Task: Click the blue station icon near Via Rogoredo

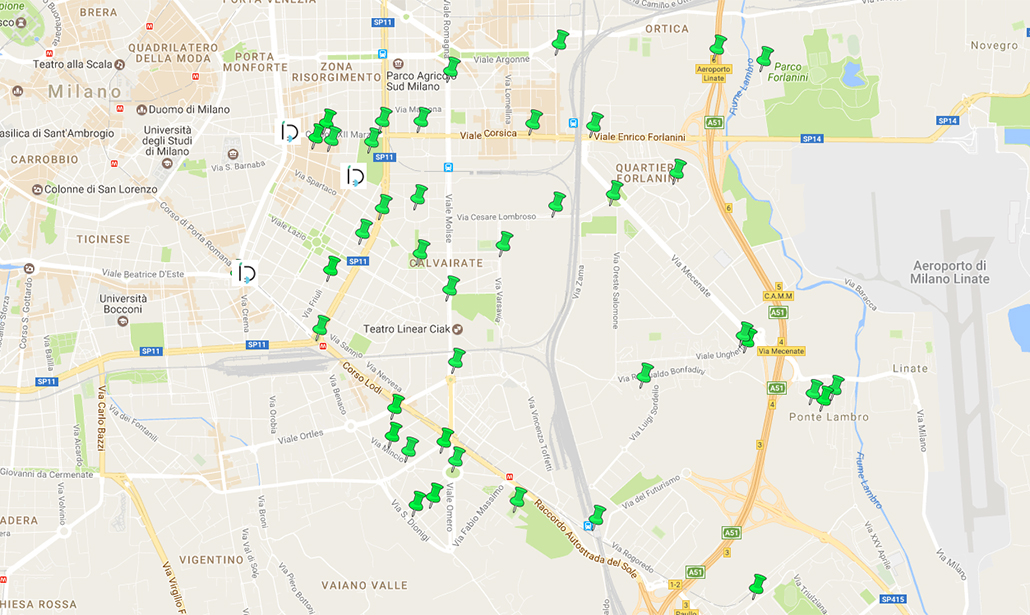Action: [589, 524]
